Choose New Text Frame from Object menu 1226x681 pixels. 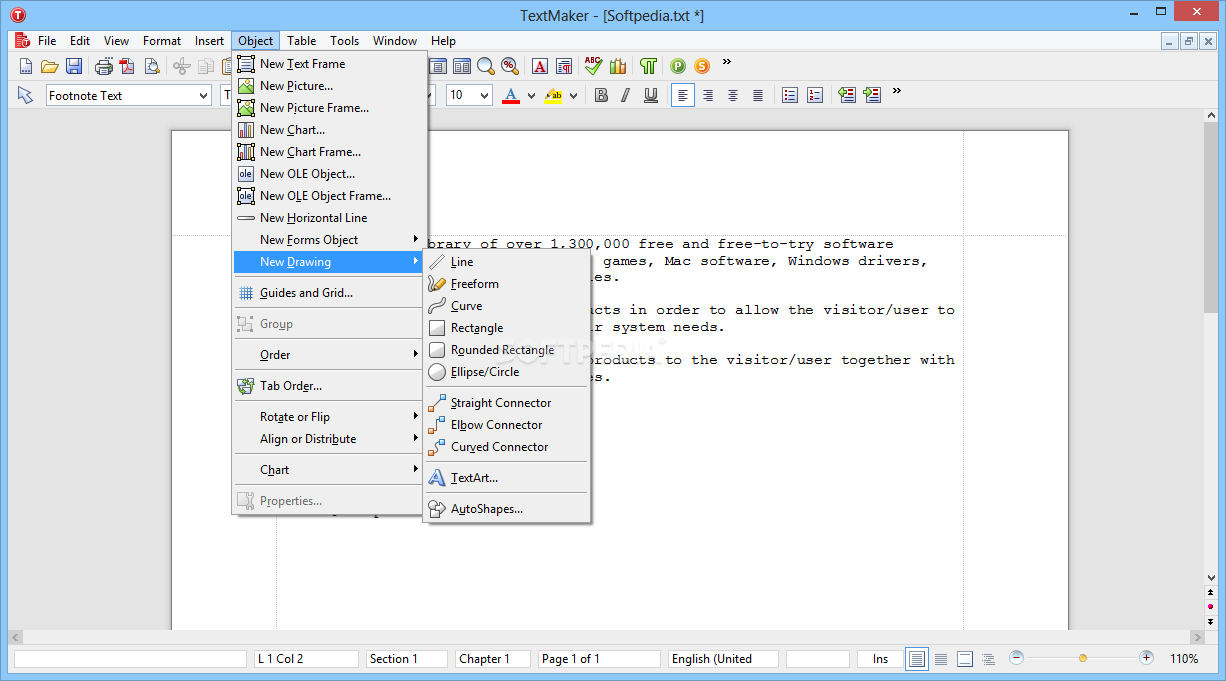[328, 64]
